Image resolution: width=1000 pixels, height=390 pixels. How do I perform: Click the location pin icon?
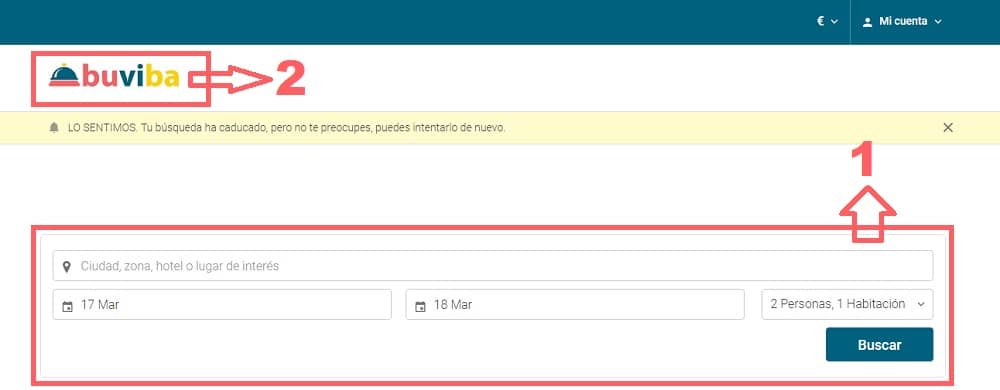[x=66, y=266]
